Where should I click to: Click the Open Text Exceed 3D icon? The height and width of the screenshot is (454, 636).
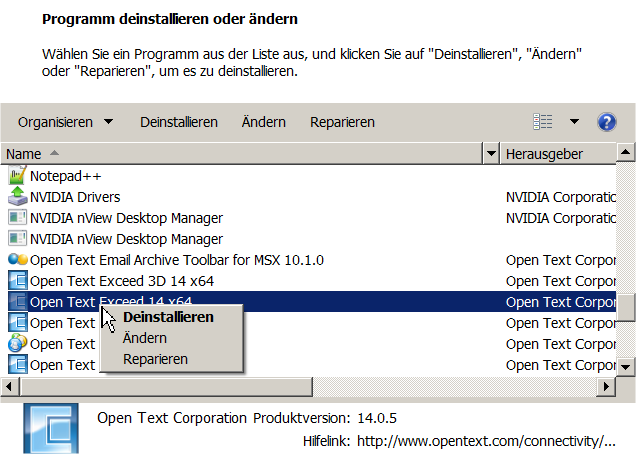pyautogui.click(x=17, y=281)
